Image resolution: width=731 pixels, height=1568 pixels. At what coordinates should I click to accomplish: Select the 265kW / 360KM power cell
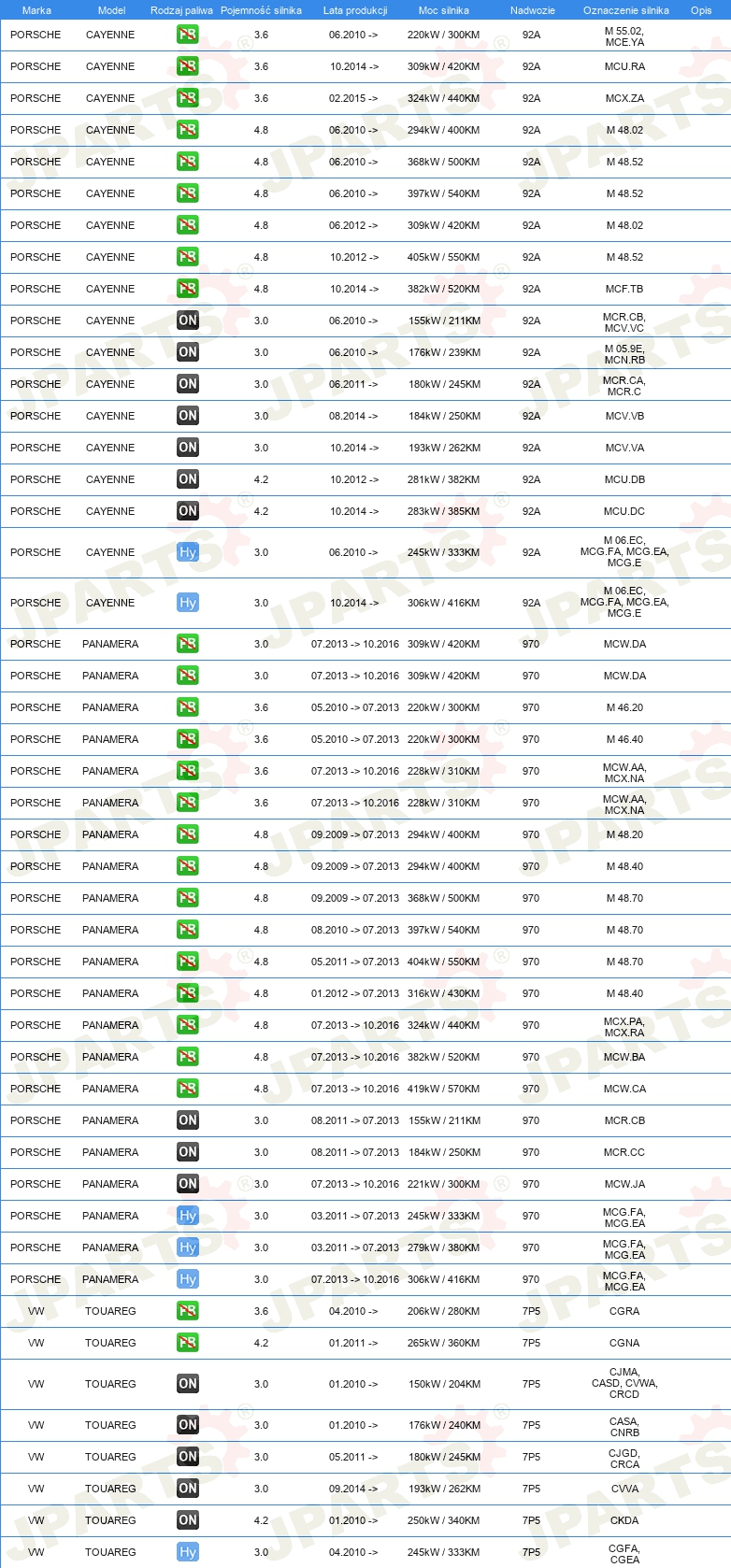point(444,1343)
